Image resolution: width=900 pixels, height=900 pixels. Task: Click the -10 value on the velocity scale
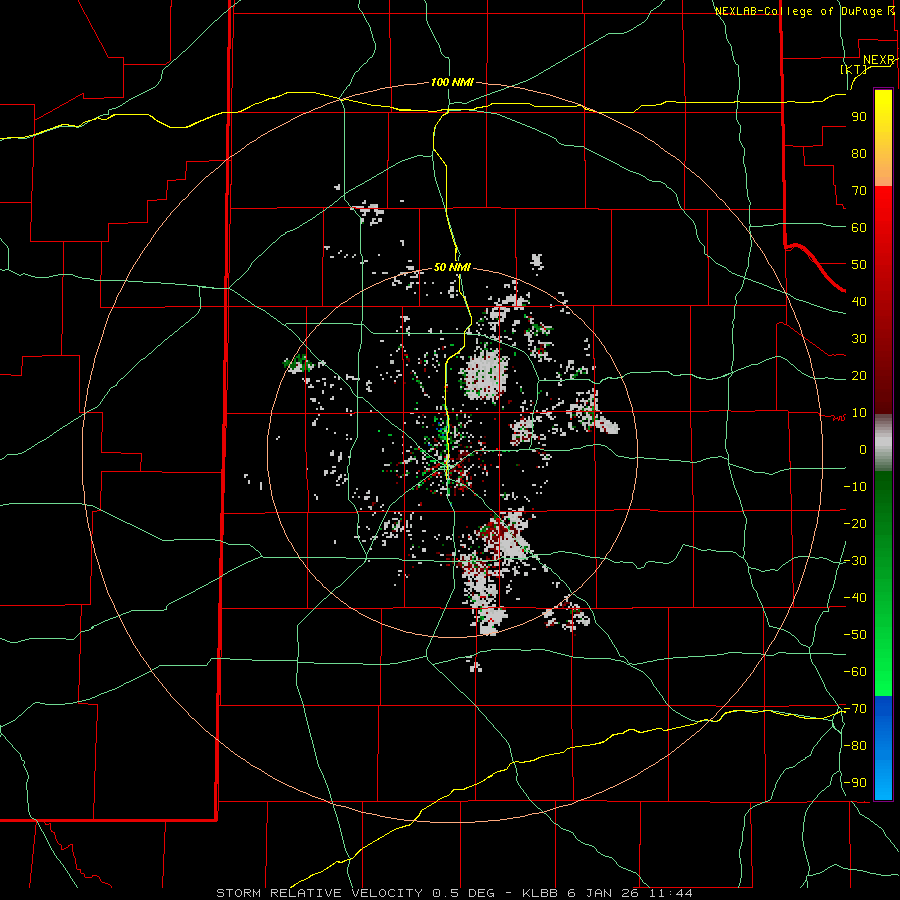[x=855, y=487]
